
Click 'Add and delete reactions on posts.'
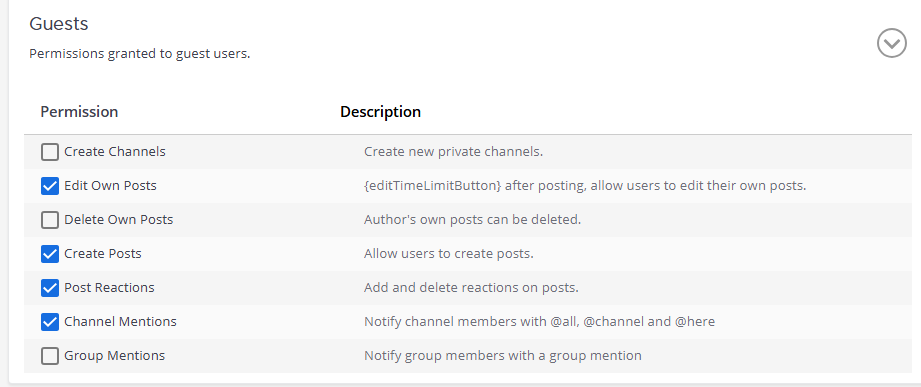coord(472,288)
